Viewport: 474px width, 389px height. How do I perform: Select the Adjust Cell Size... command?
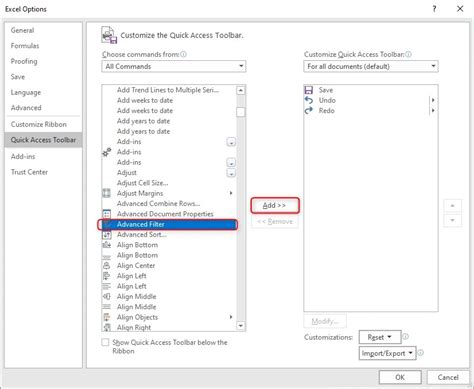tap(142, 183)
